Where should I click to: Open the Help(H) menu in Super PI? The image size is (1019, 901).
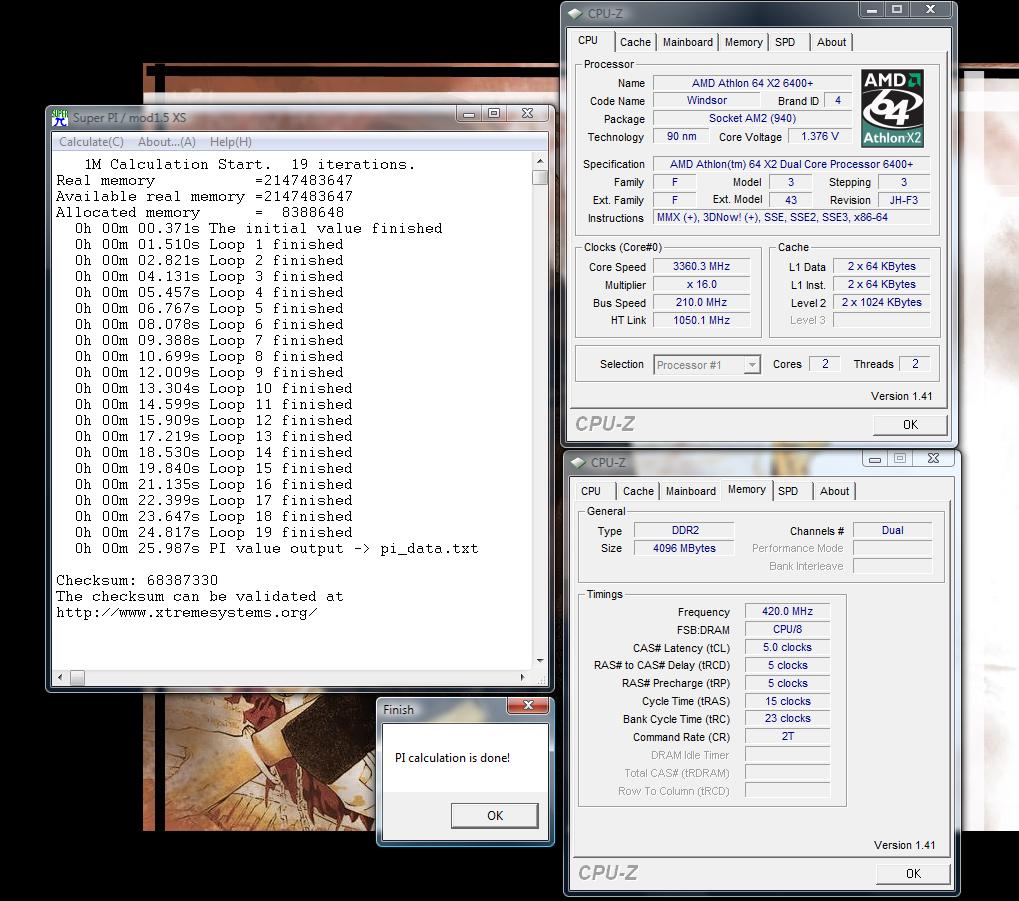click(x=230, y=142)
